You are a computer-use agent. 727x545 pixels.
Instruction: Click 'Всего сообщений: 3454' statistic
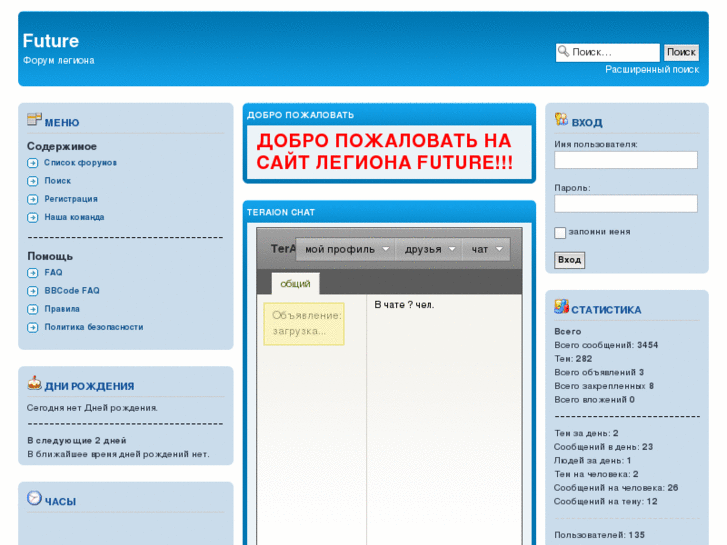tap(606, 345)
